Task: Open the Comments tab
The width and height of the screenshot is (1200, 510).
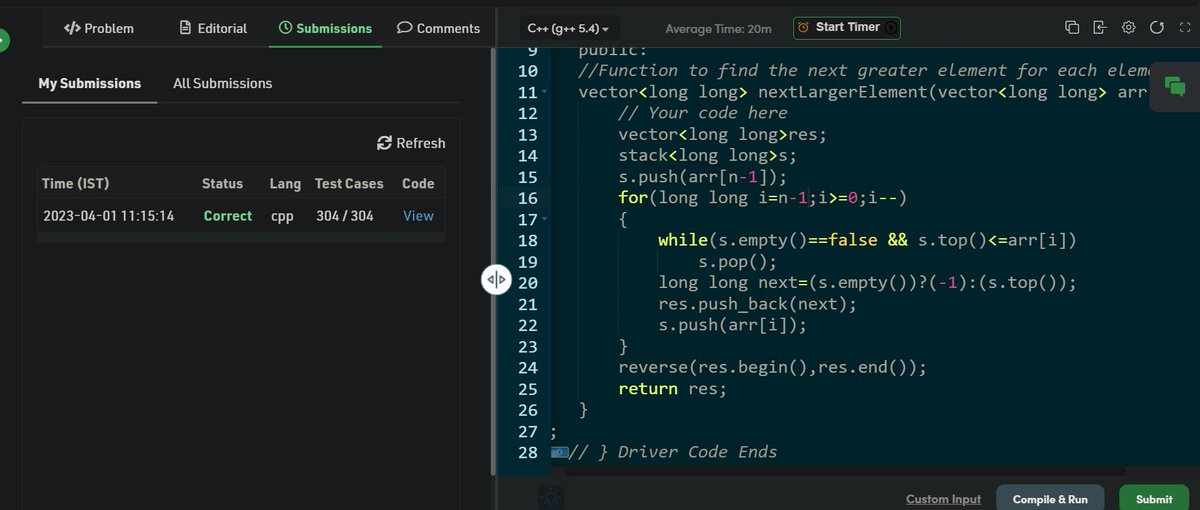Action: (438, 28)
